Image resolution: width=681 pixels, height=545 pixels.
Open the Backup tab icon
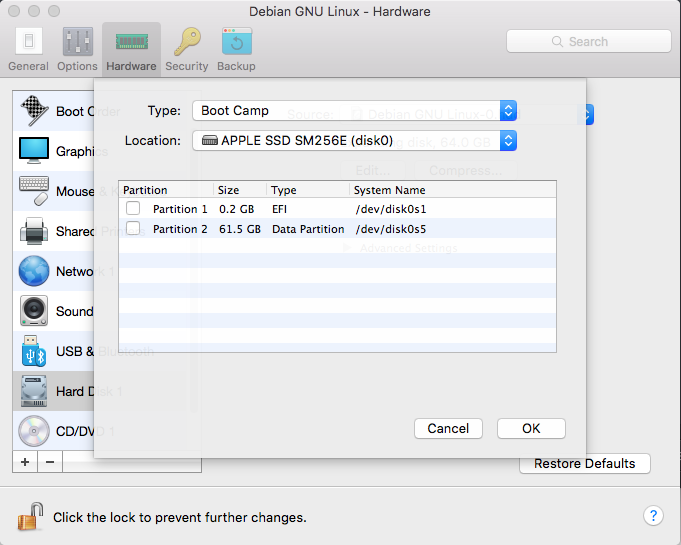coord(236,49)
